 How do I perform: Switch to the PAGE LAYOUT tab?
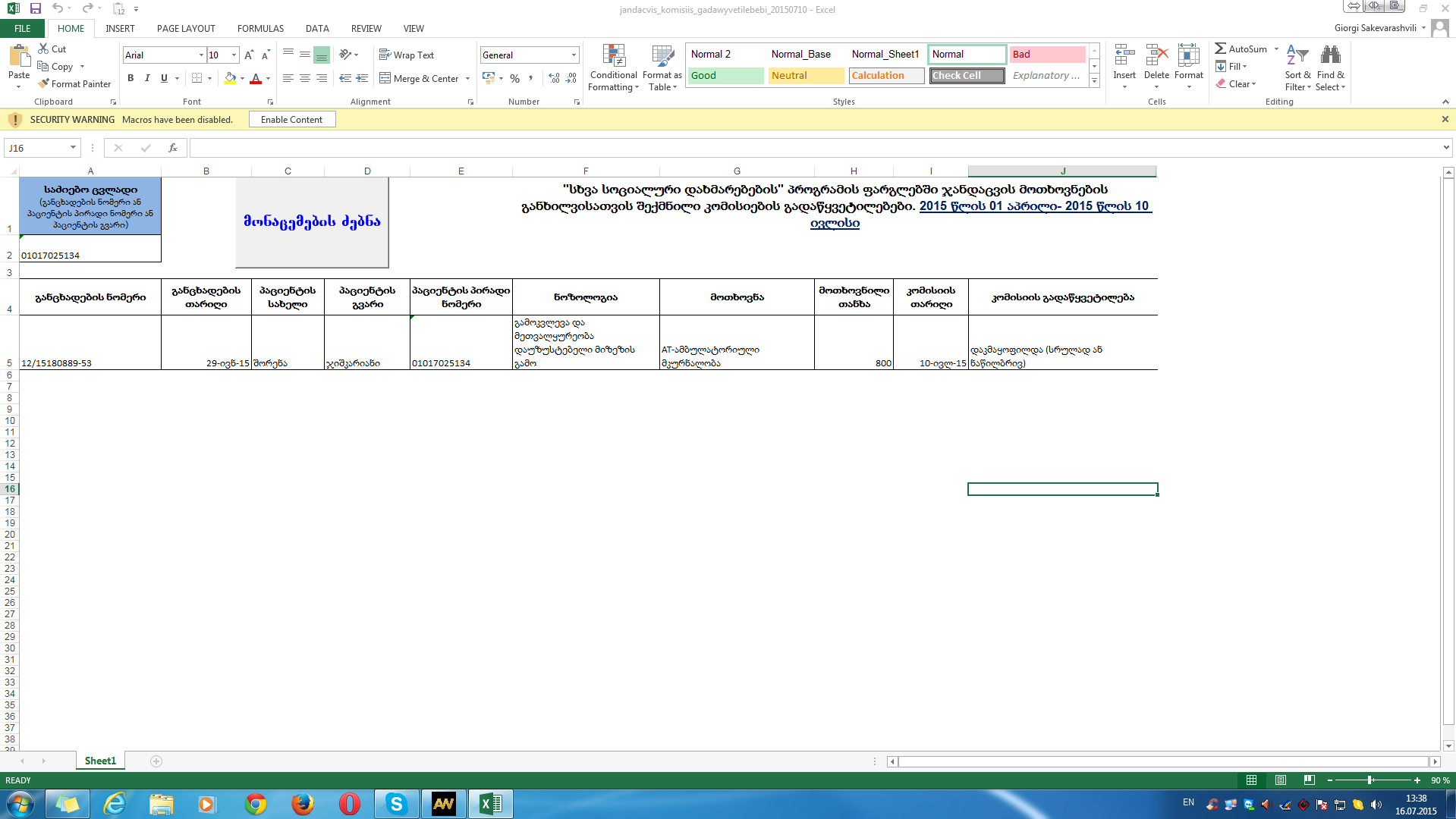[186, 29]
